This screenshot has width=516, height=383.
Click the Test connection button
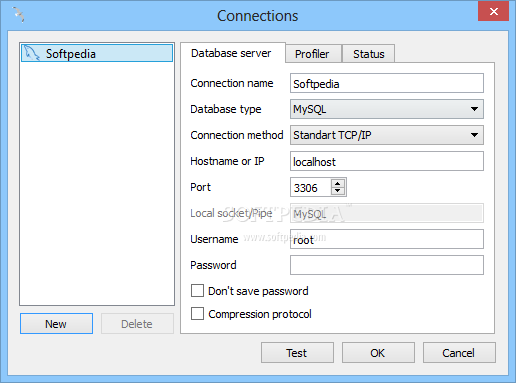pos(297,353)
